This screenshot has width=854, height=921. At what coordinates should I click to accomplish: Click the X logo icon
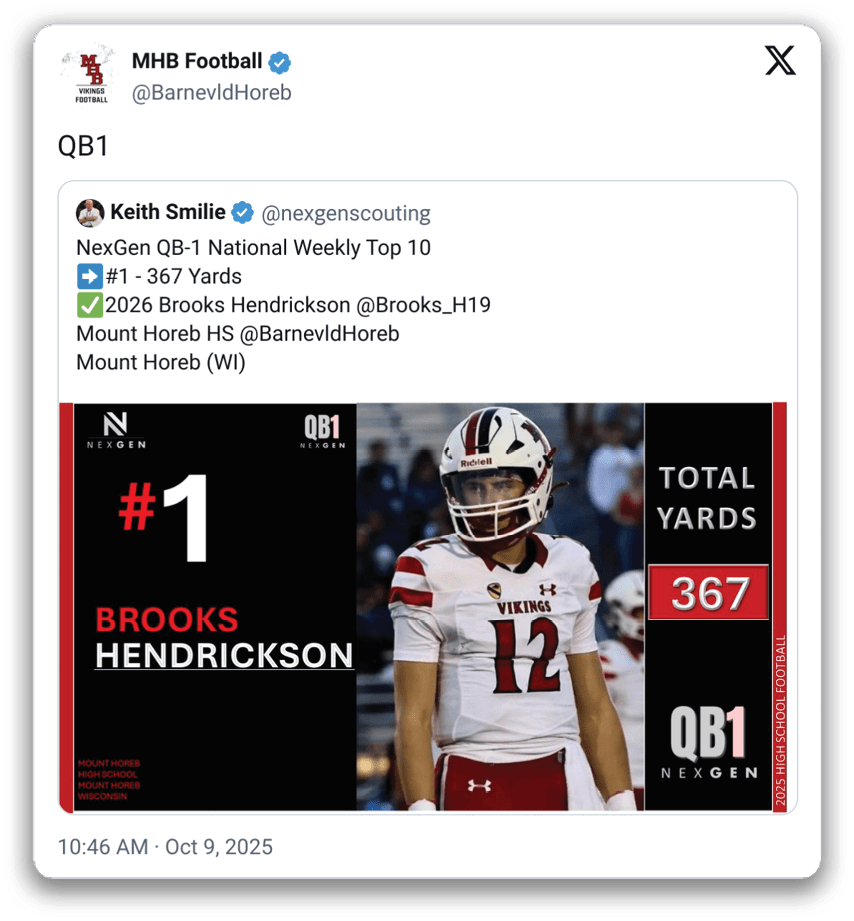(780, 60)
